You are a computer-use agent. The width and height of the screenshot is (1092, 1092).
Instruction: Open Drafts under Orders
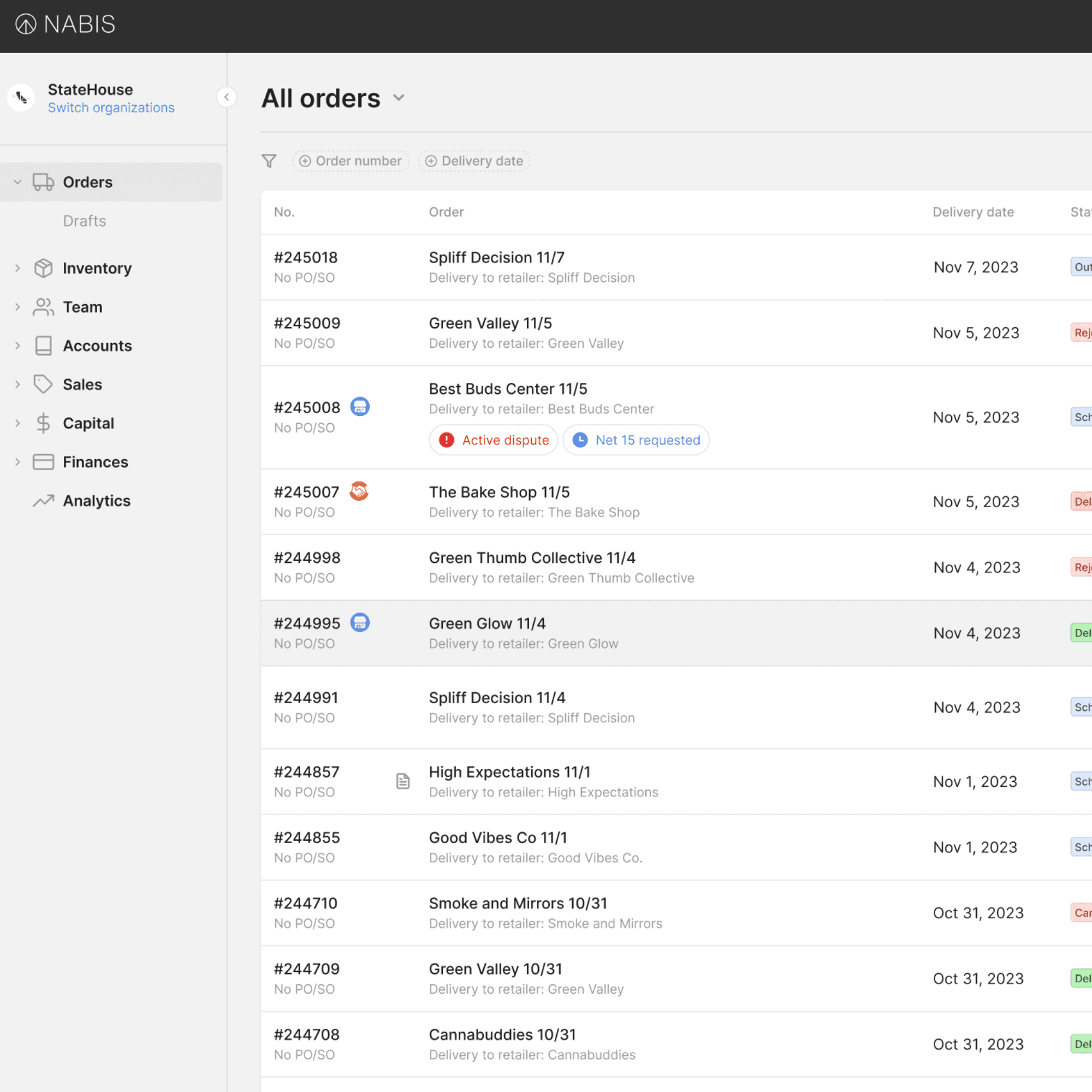tap(84, 221)
